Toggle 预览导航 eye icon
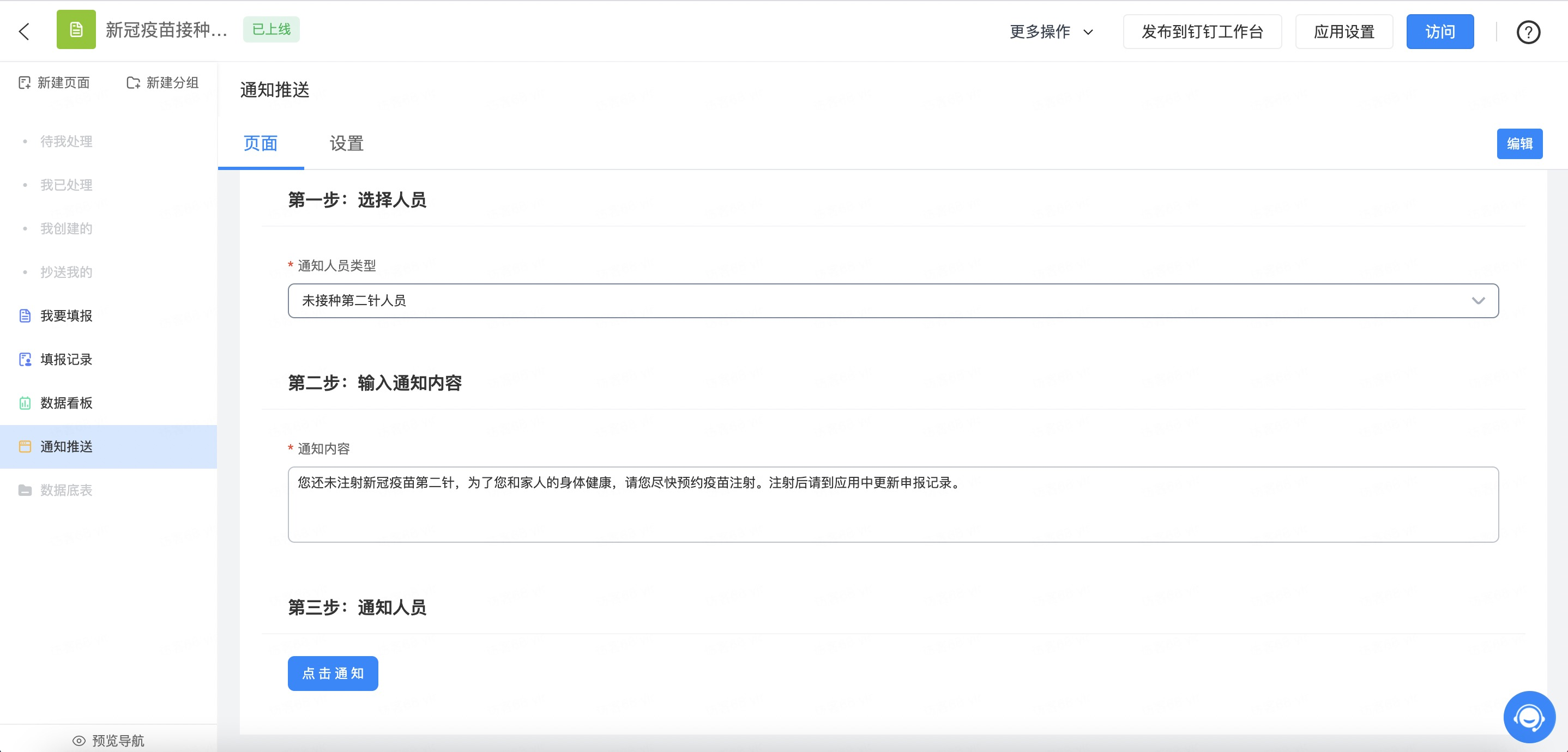The height and width of the screenshot is (752, 1568). pos(79,741)
